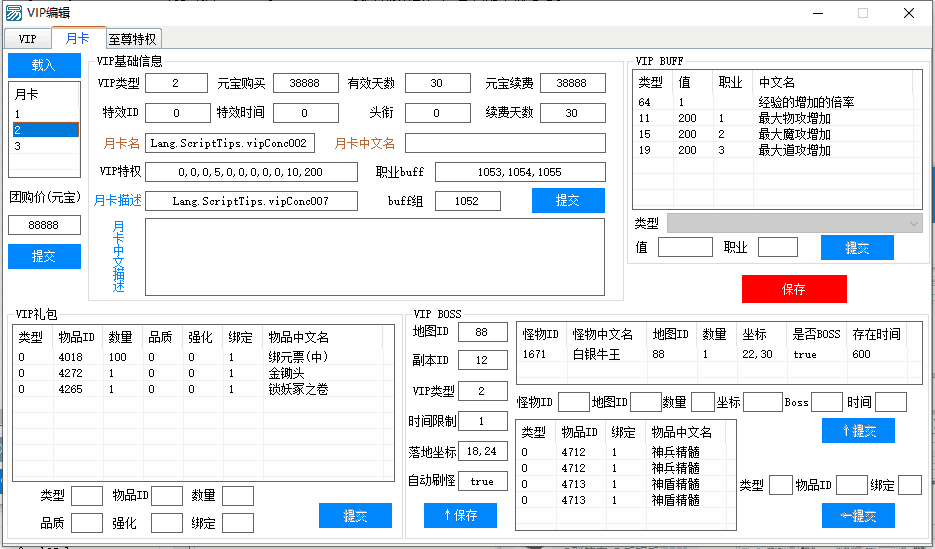This screenshot has width=935, height=549.
Task: Switch to the VIP tab
Action: click(x=27, y=39)
